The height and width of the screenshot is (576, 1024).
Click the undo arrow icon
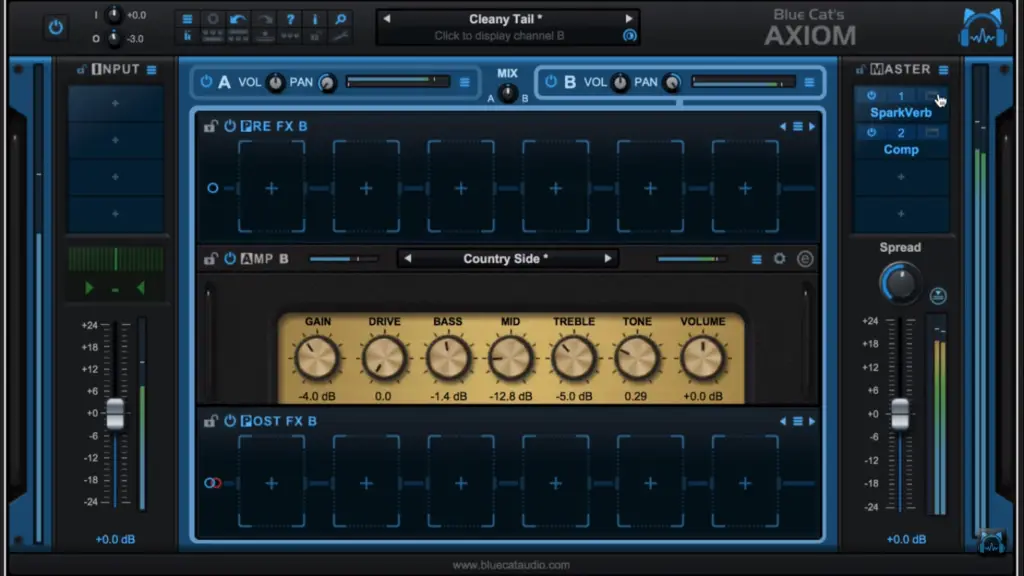point(238,19)
